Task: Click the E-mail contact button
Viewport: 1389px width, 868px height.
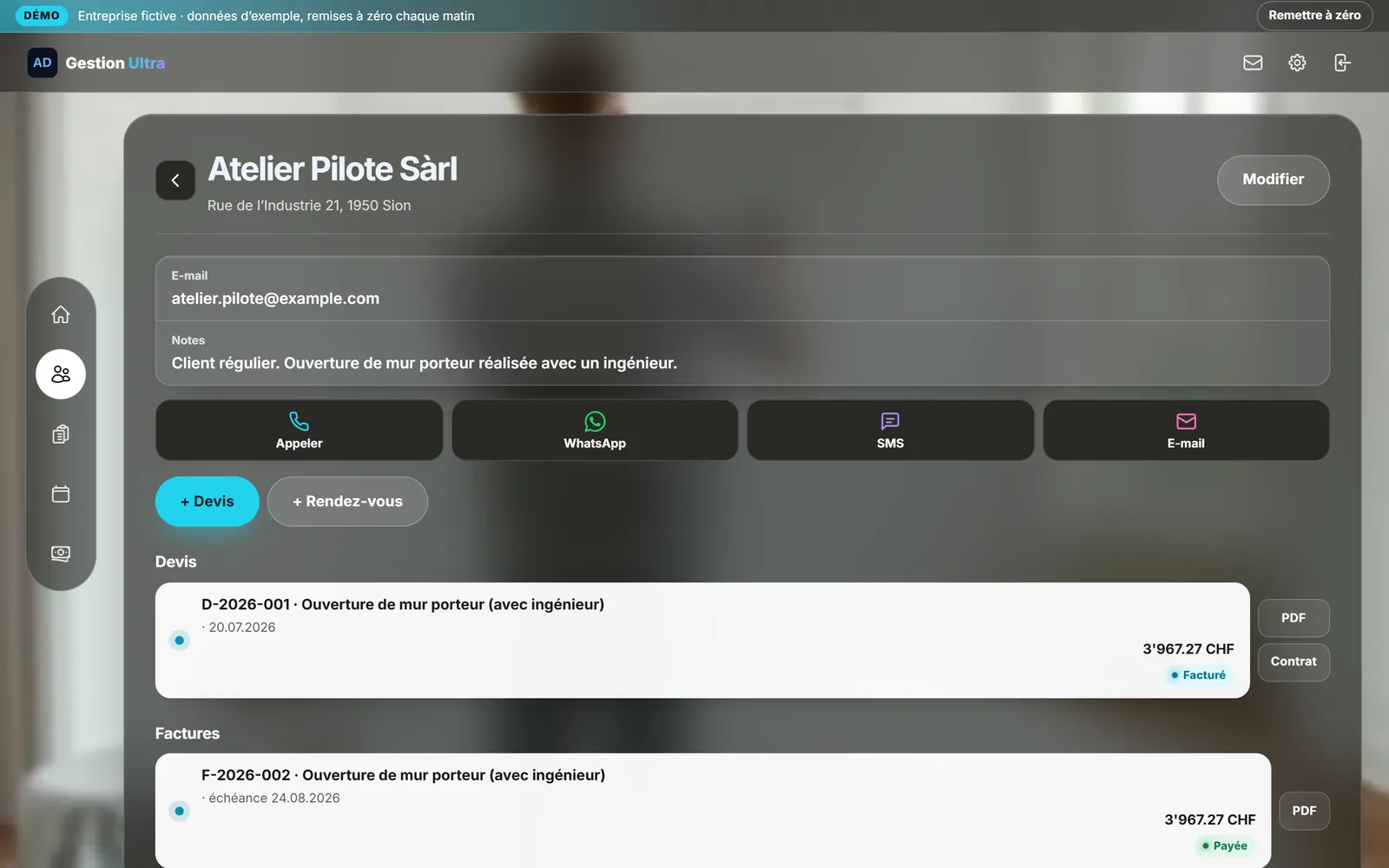Action: pos(1186,431)
